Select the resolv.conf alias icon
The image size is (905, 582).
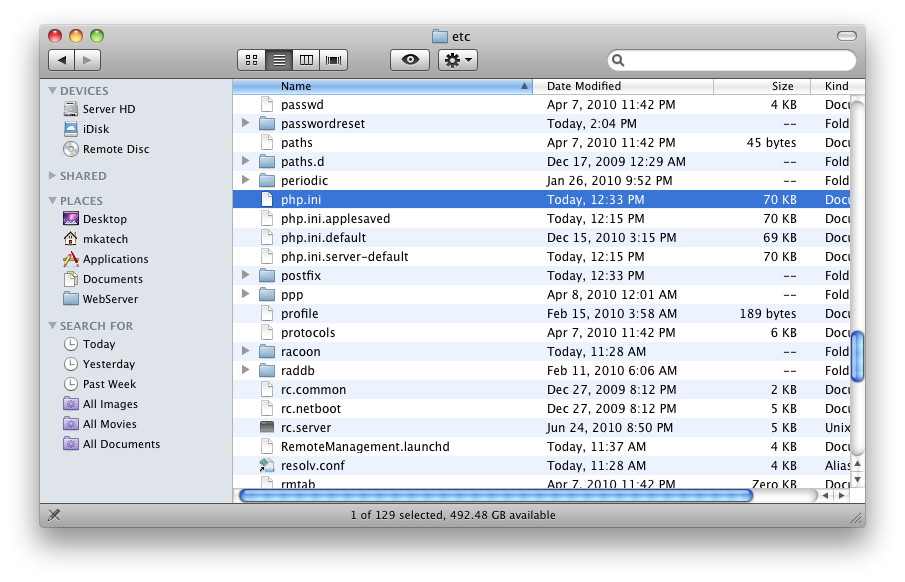[x=267, y=465]
